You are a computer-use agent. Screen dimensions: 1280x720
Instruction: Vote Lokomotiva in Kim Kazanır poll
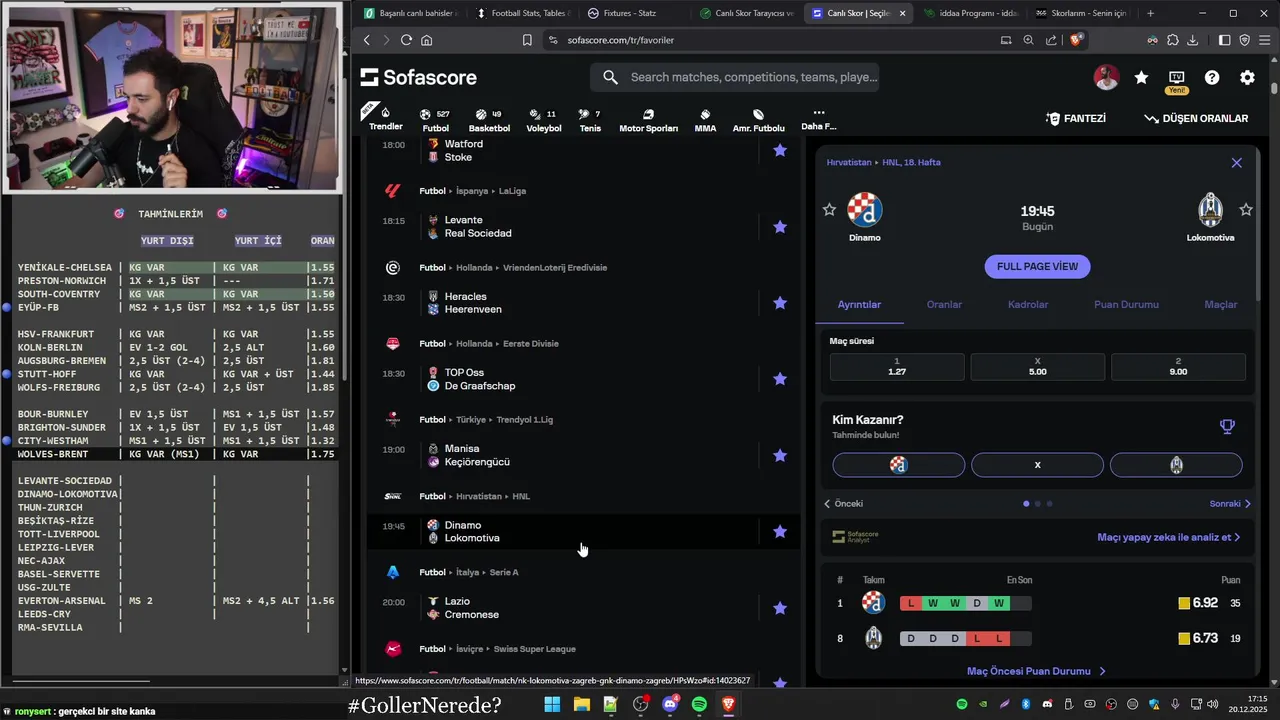pyautogui.click(x=1176, y=465)
